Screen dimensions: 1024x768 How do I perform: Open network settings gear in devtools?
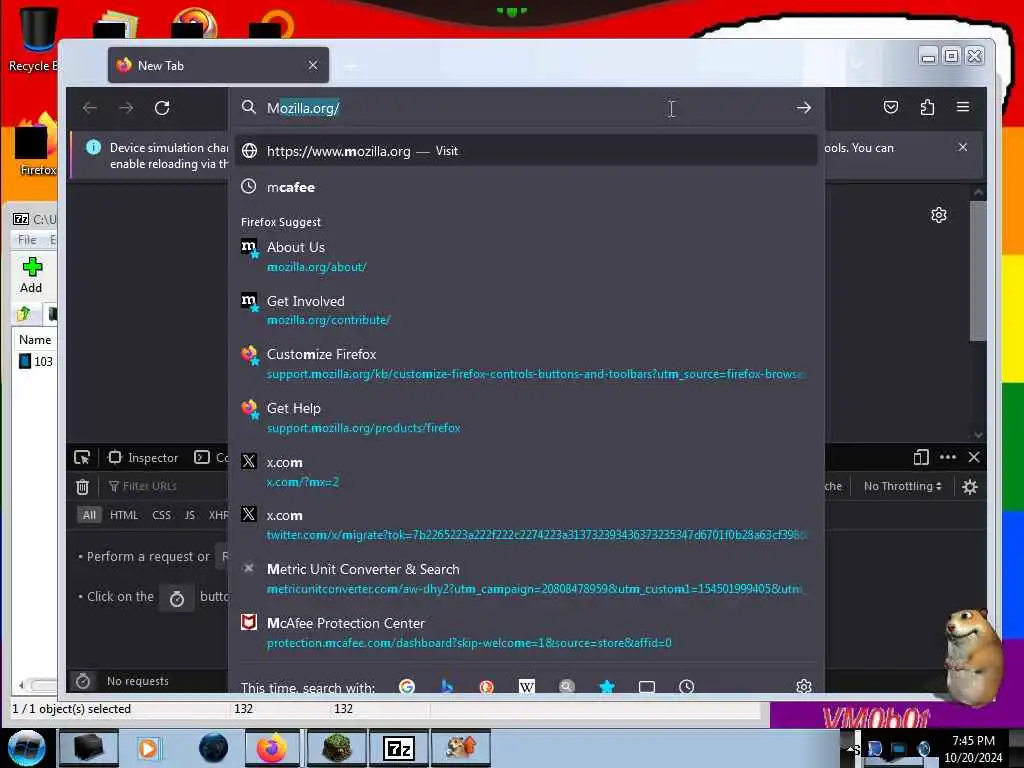point(970,487)
